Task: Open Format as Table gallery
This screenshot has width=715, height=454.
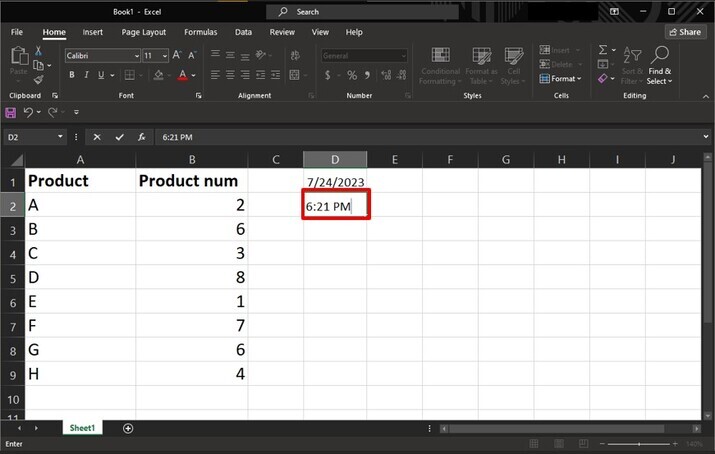Action: click(x=482, y=66)
